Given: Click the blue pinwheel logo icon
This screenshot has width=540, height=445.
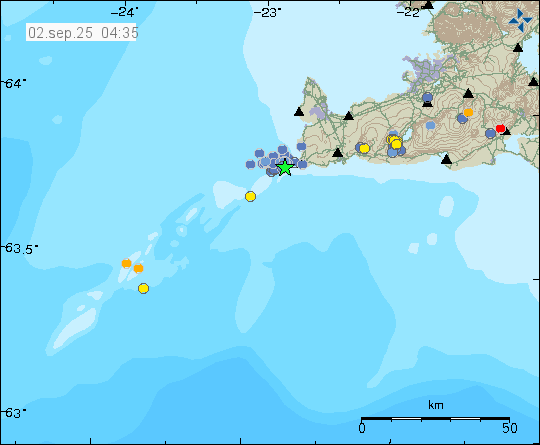Looking at the screenshot, I should point(520,20).
